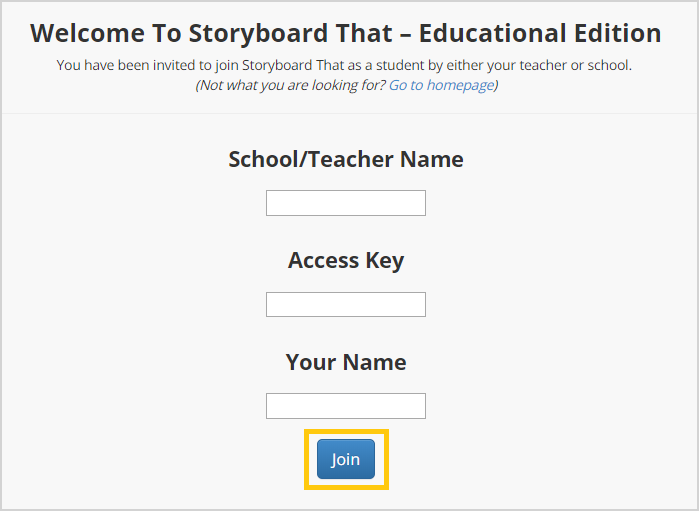The width and height of the screenshot is (699, 511).
Task: Click the Join button
Action: pyautogui.click(x=346, y=459)
